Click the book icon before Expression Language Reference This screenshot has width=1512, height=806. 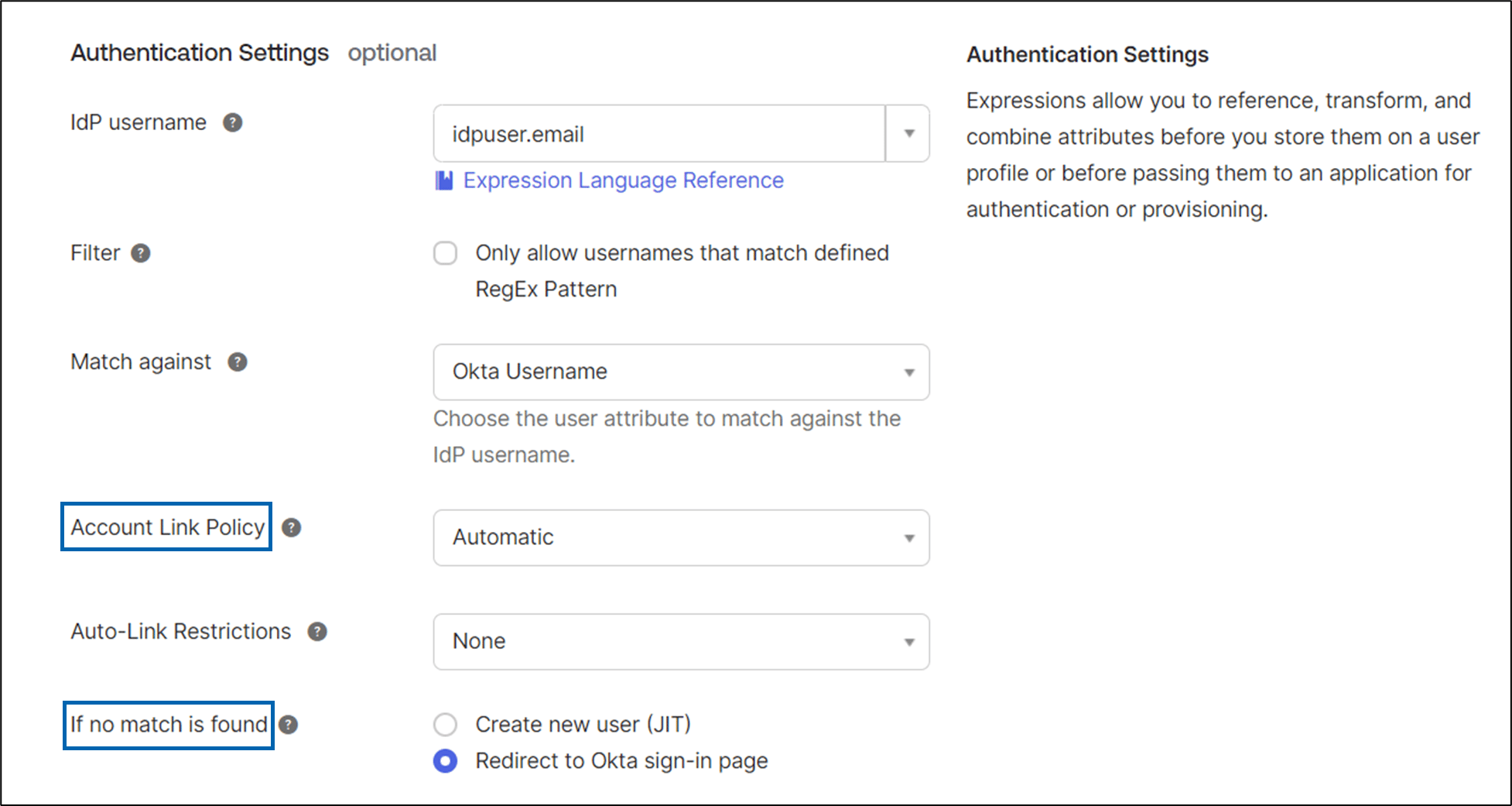tap(444, 180)
